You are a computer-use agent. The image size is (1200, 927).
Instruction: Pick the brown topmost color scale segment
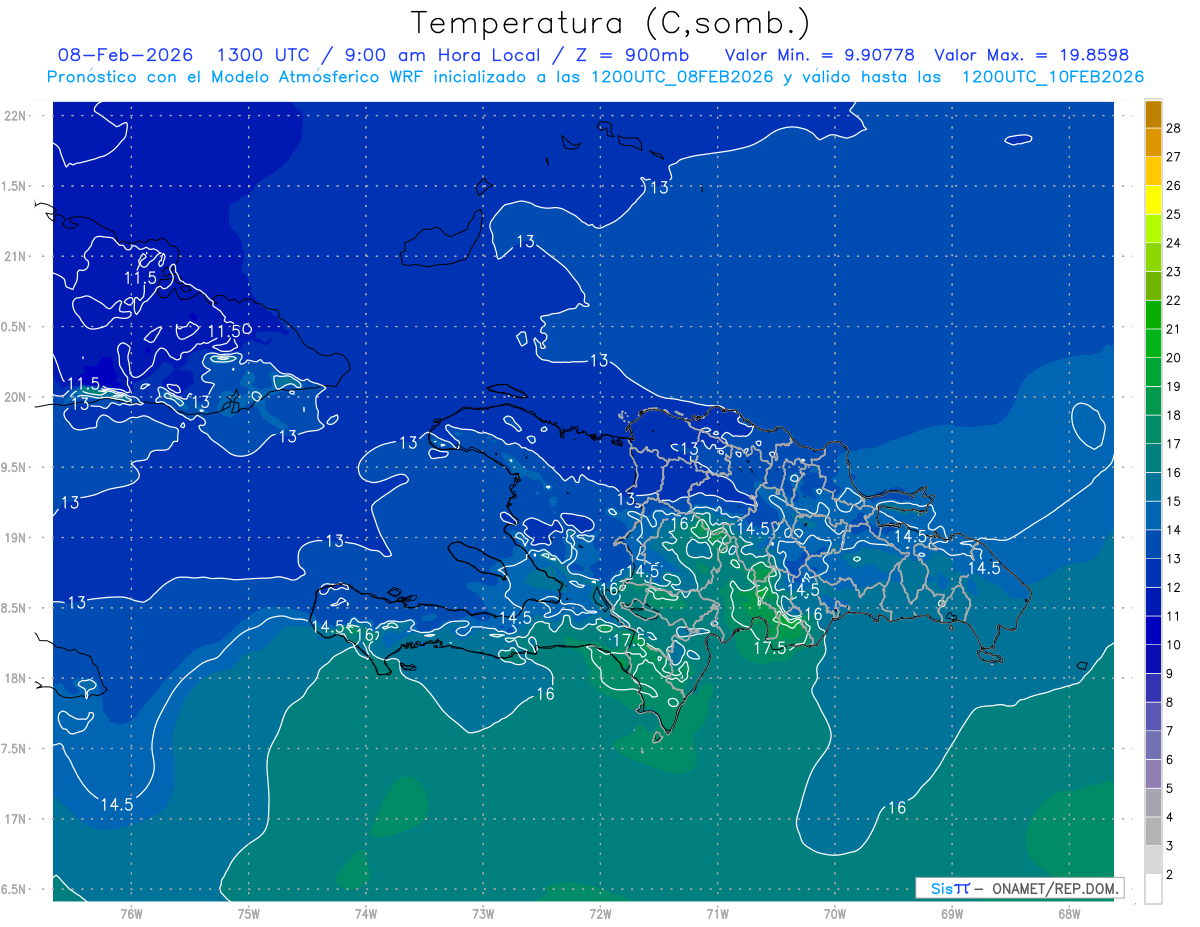tap(1153, 114)
